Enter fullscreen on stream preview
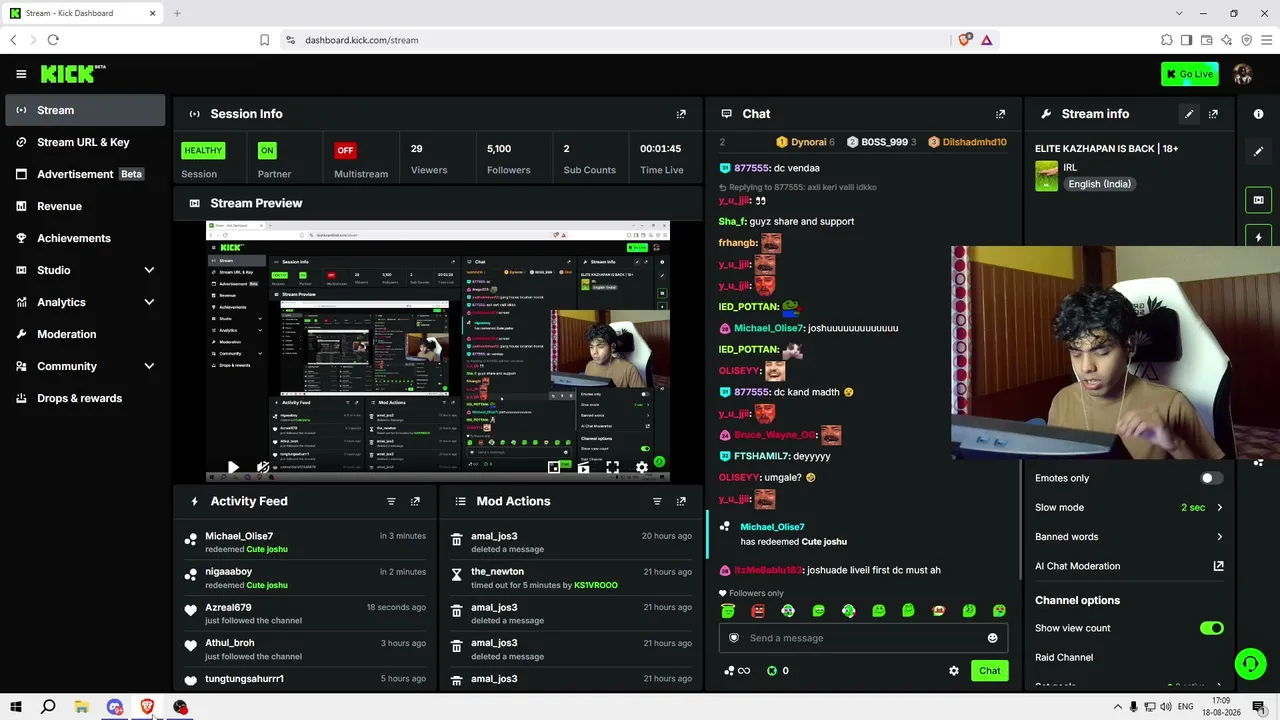 click(612, 467)
